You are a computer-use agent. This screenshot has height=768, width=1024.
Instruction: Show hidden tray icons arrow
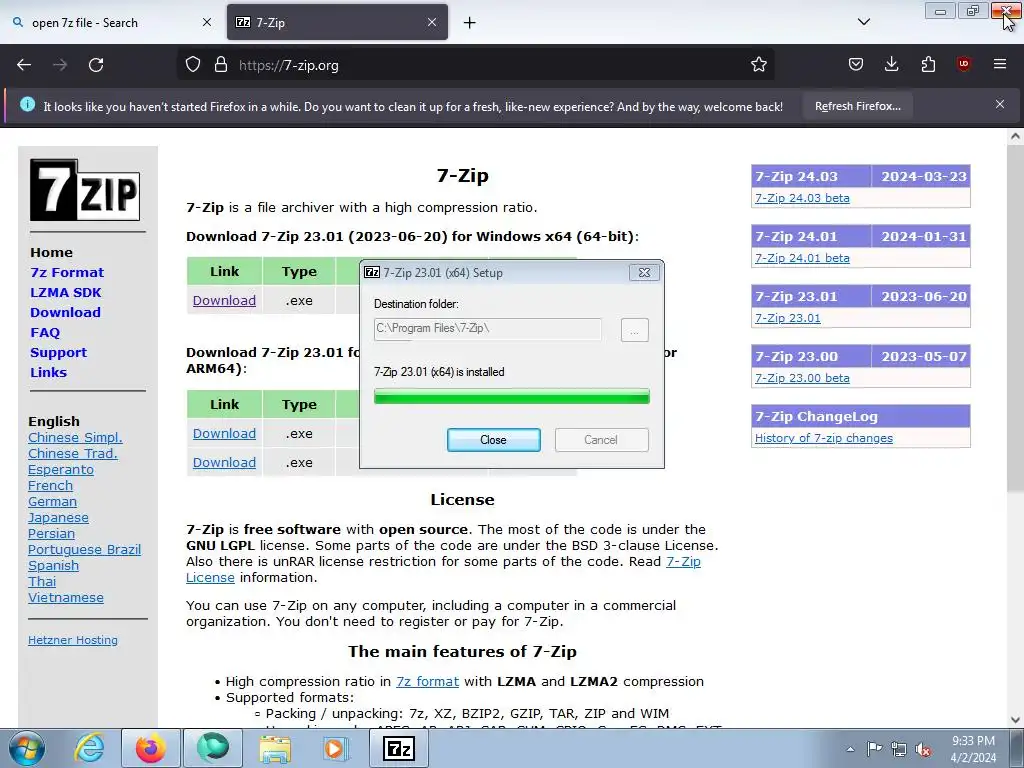click(x=850, y=749)
